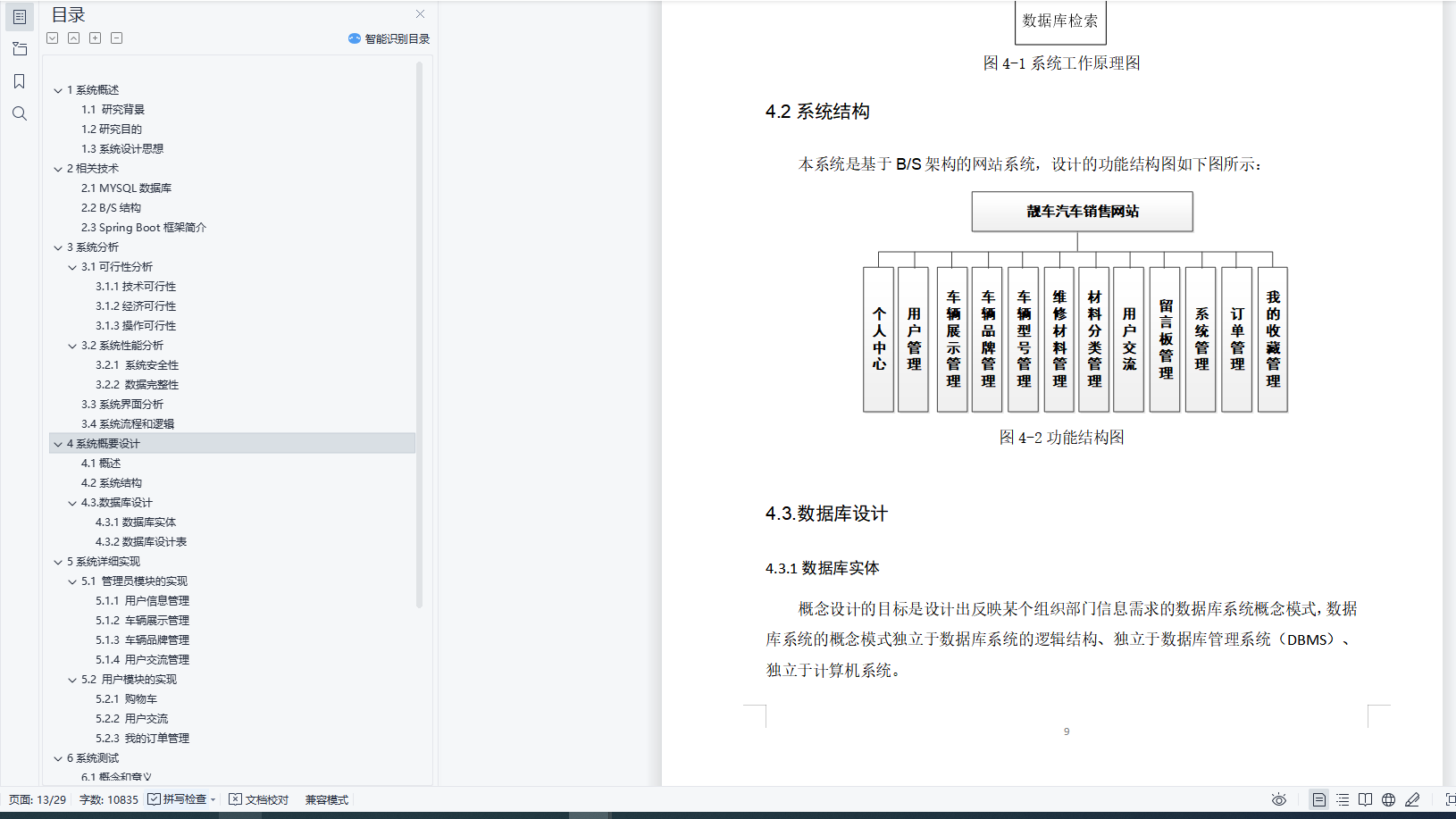
Task: Click the 靓车汽车销售网站 diagram box
Action: [1083, 212]
